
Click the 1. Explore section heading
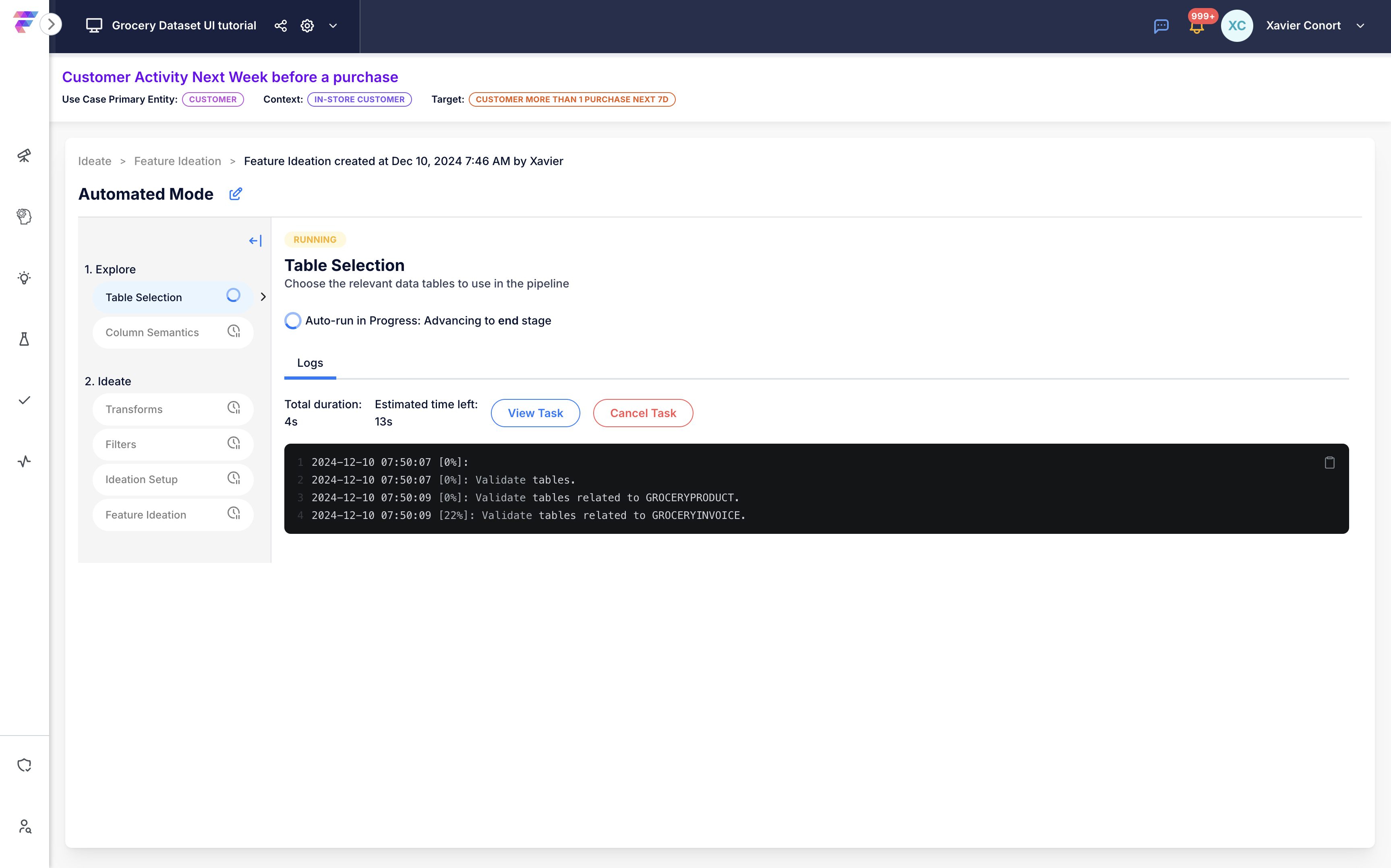click(110, 269)
